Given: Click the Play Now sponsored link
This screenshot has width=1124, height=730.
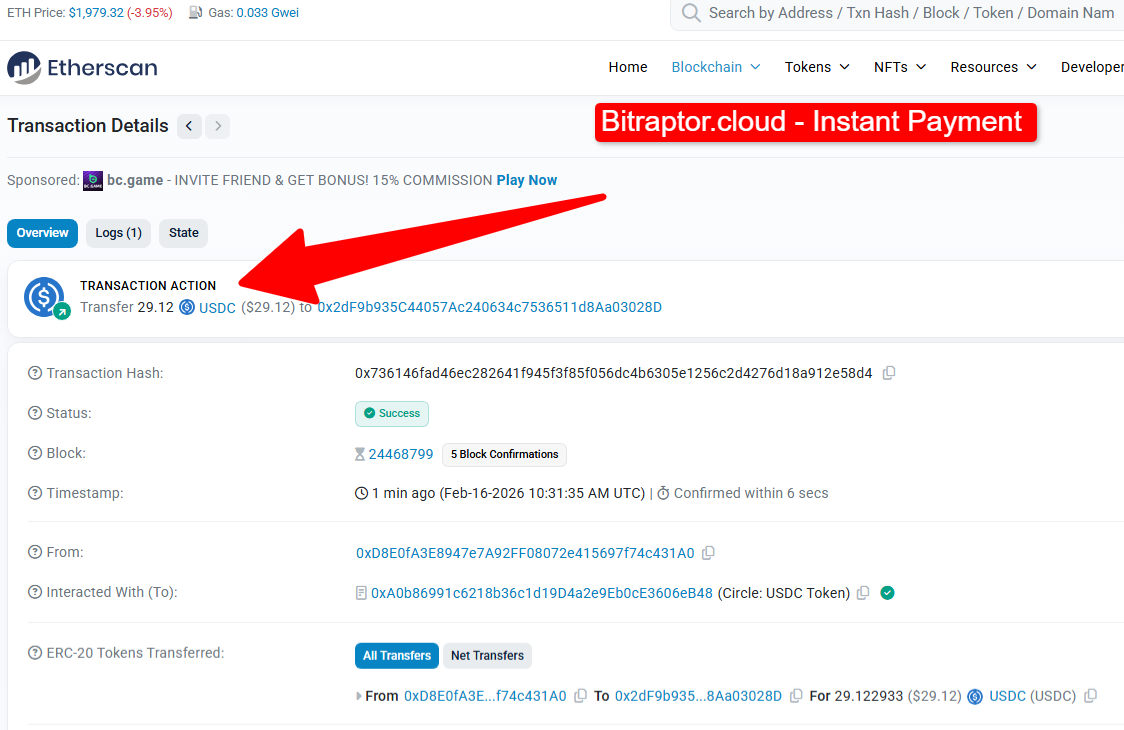Looking at the screenshot, I should pos(526,180).
